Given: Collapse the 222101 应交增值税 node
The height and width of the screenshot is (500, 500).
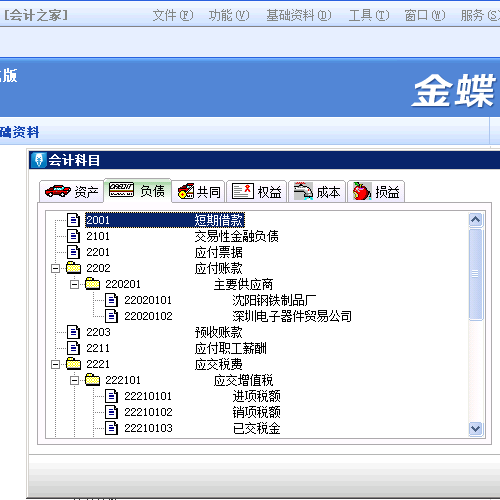Looking at the screenshot, I should click(x=75, y=380).
